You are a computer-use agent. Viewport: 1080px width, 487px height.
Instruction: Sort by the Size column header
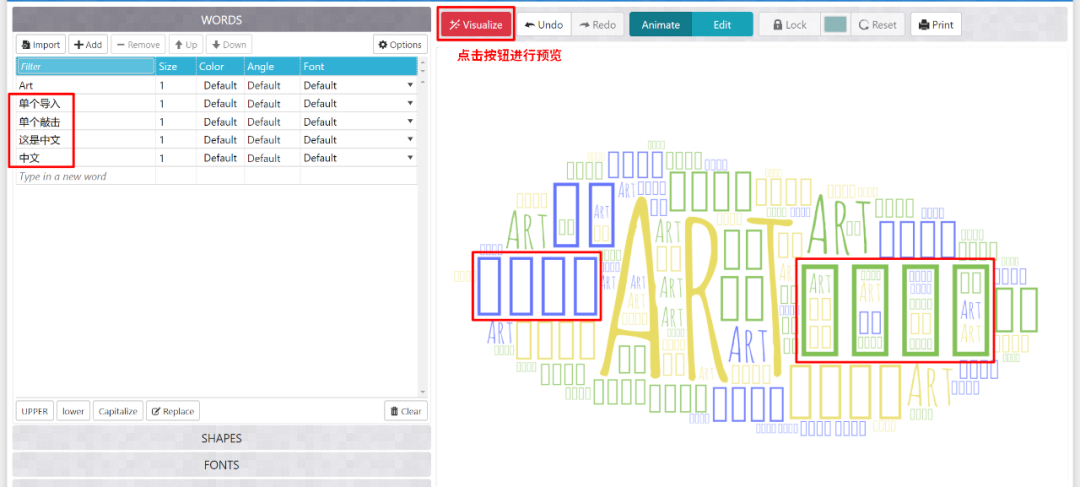[176, 67]
